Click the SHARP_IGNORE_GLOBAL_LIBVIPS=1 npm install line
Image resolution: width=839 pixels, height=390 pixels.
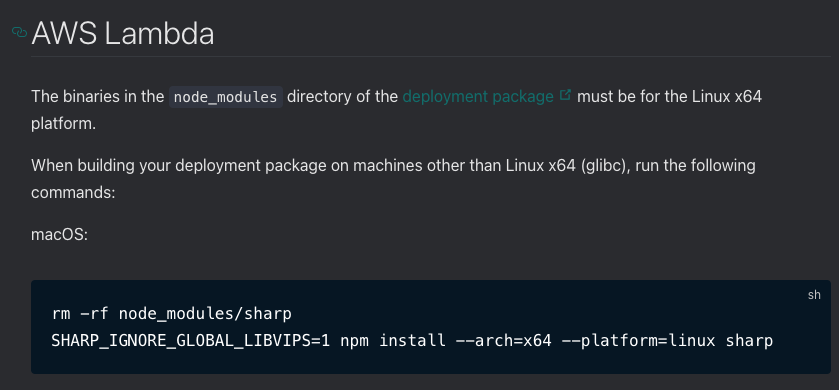click(412, 341)
